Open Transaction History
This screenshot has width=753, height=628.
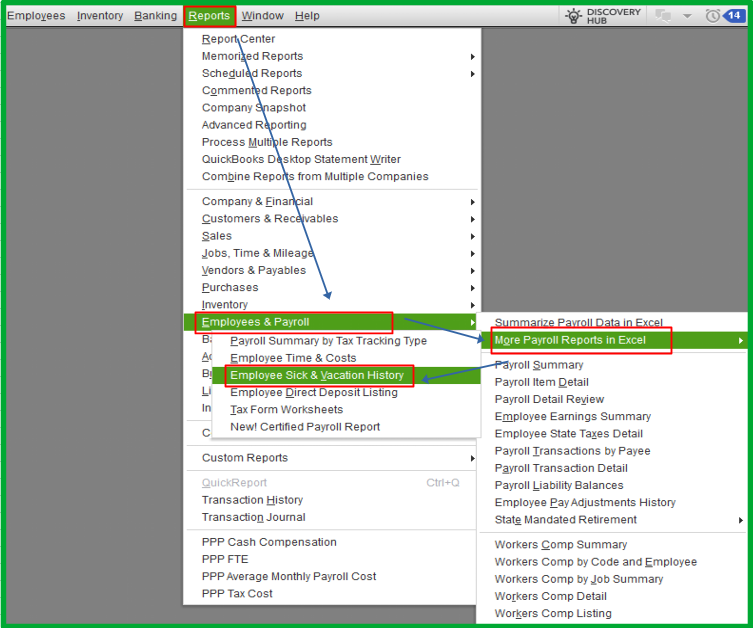pyautogui.click(x=252, y=500)
